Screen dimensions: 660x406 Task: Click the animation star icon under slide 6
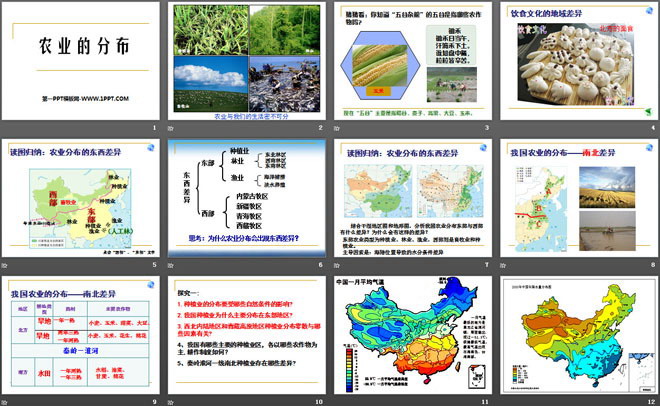[x=170, y=265]
